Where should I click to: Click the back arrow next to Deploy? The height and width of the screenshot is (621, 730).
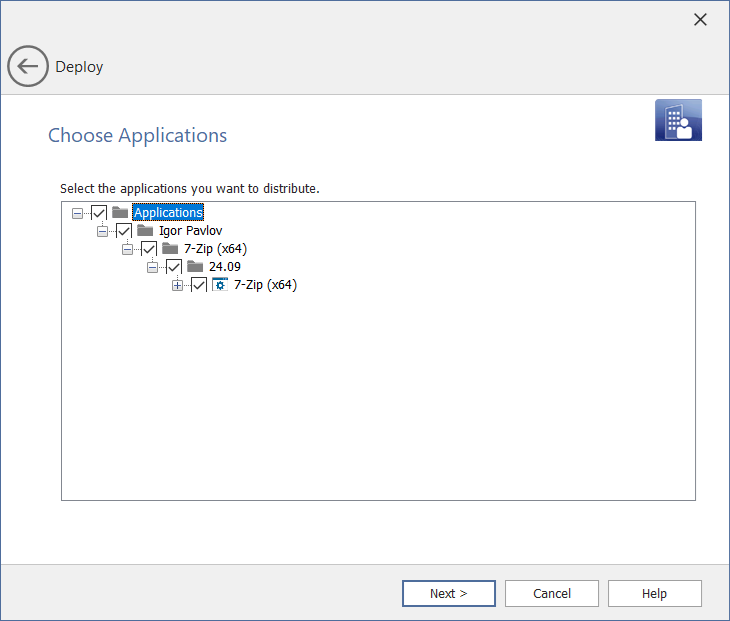pyautogui.click(x=27, y=67)
